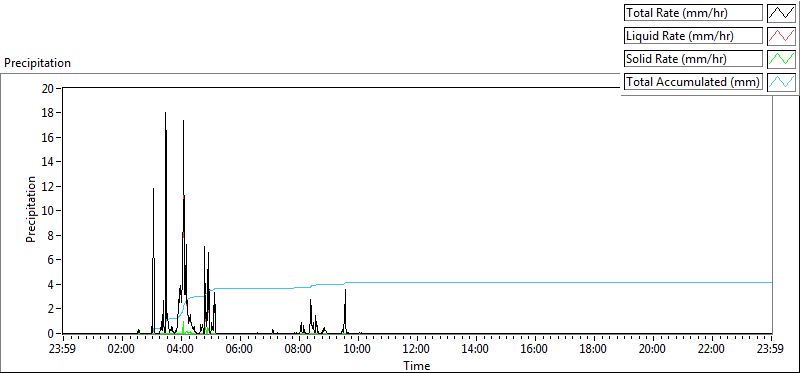Click the Precipitation graph caption
Screen dimensions: 800x373
pyautogui.click(x=37, y=63)
